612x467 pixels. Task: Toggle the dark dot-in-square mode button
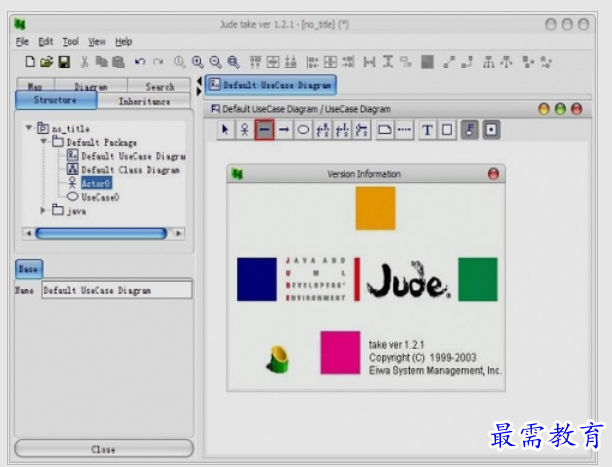click(491, 130)
